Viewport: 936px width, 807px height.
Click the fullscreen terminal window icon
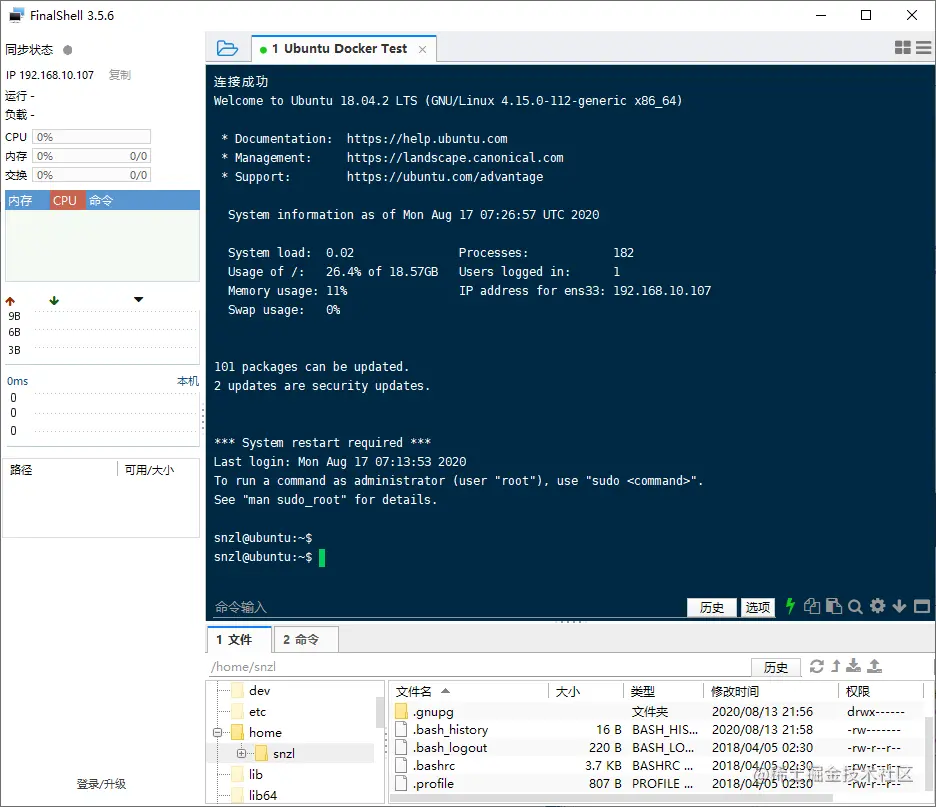point(922,606)
